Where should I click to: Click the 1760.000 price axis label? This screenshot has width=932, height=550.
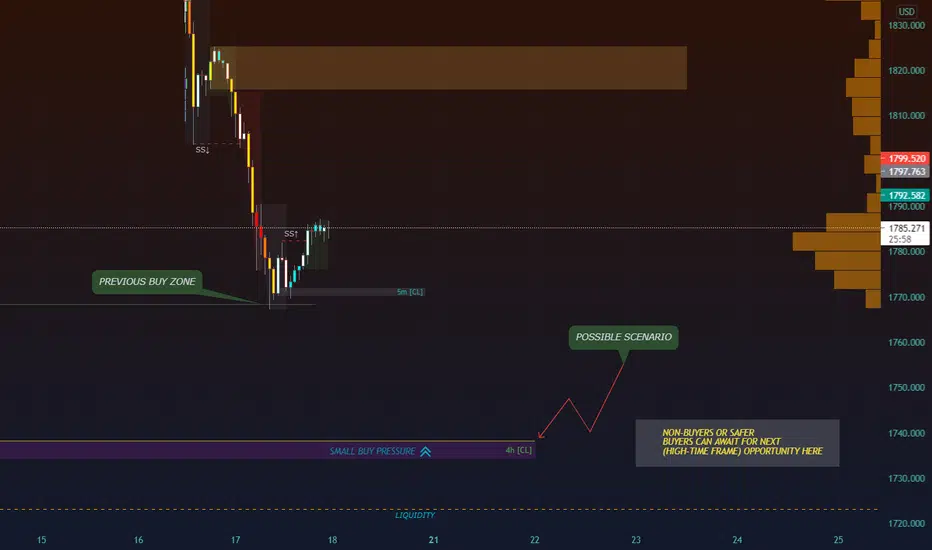tap(906, 342)
